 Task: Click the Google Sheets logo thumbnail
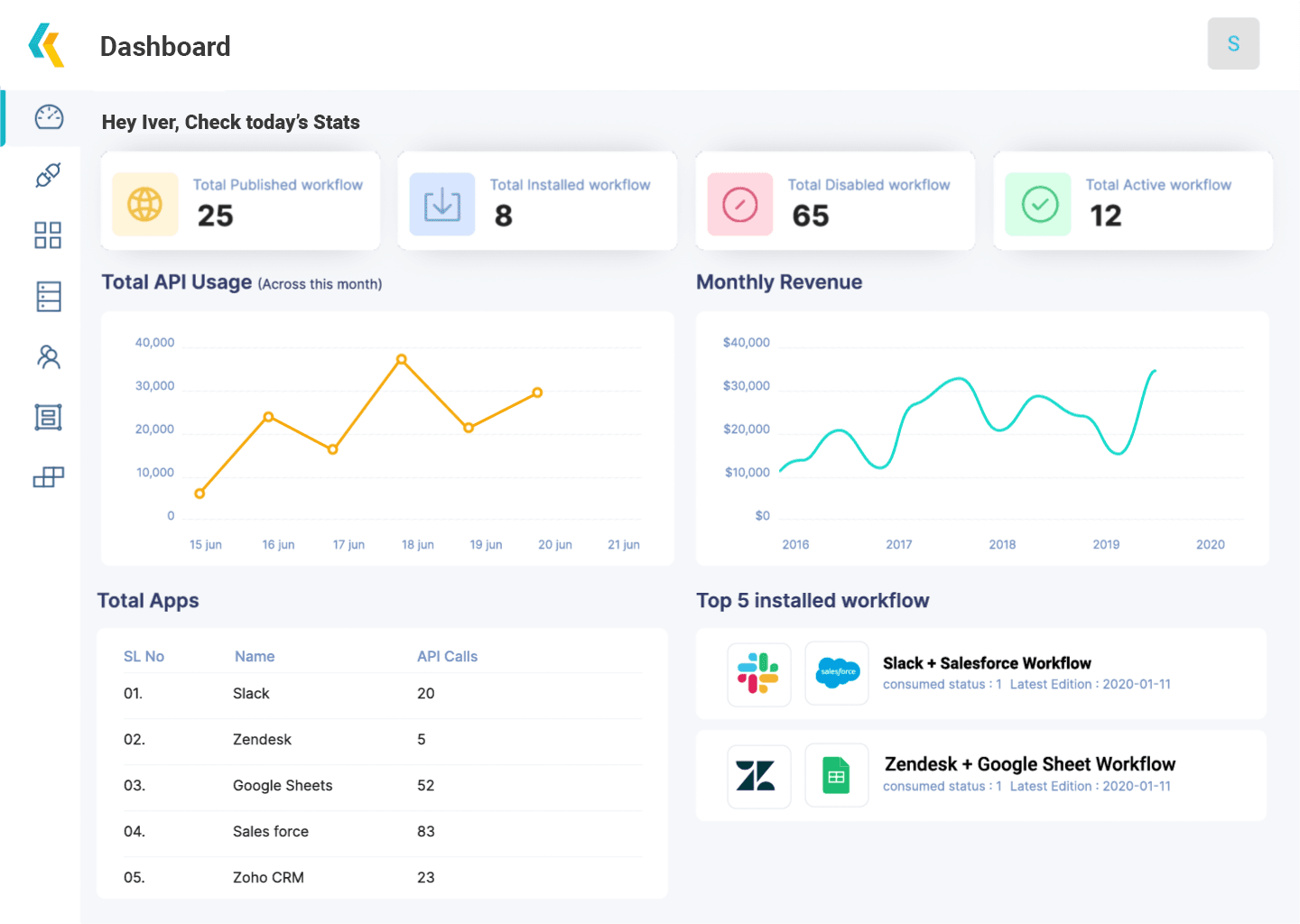coord(837,776)
